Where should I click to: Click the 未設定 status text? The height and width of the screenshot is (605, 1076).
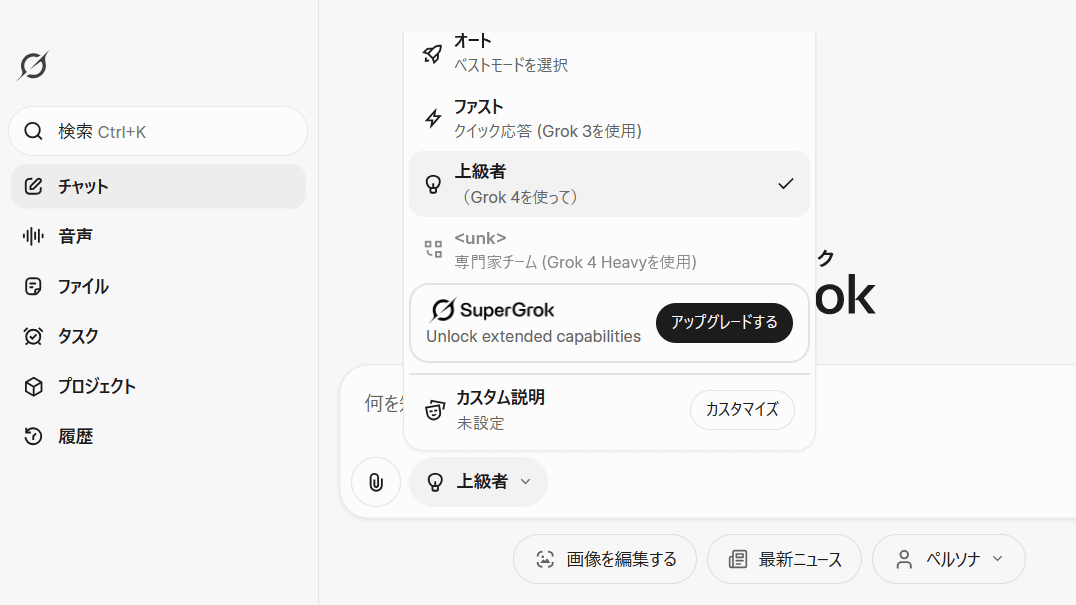(480, 423)
